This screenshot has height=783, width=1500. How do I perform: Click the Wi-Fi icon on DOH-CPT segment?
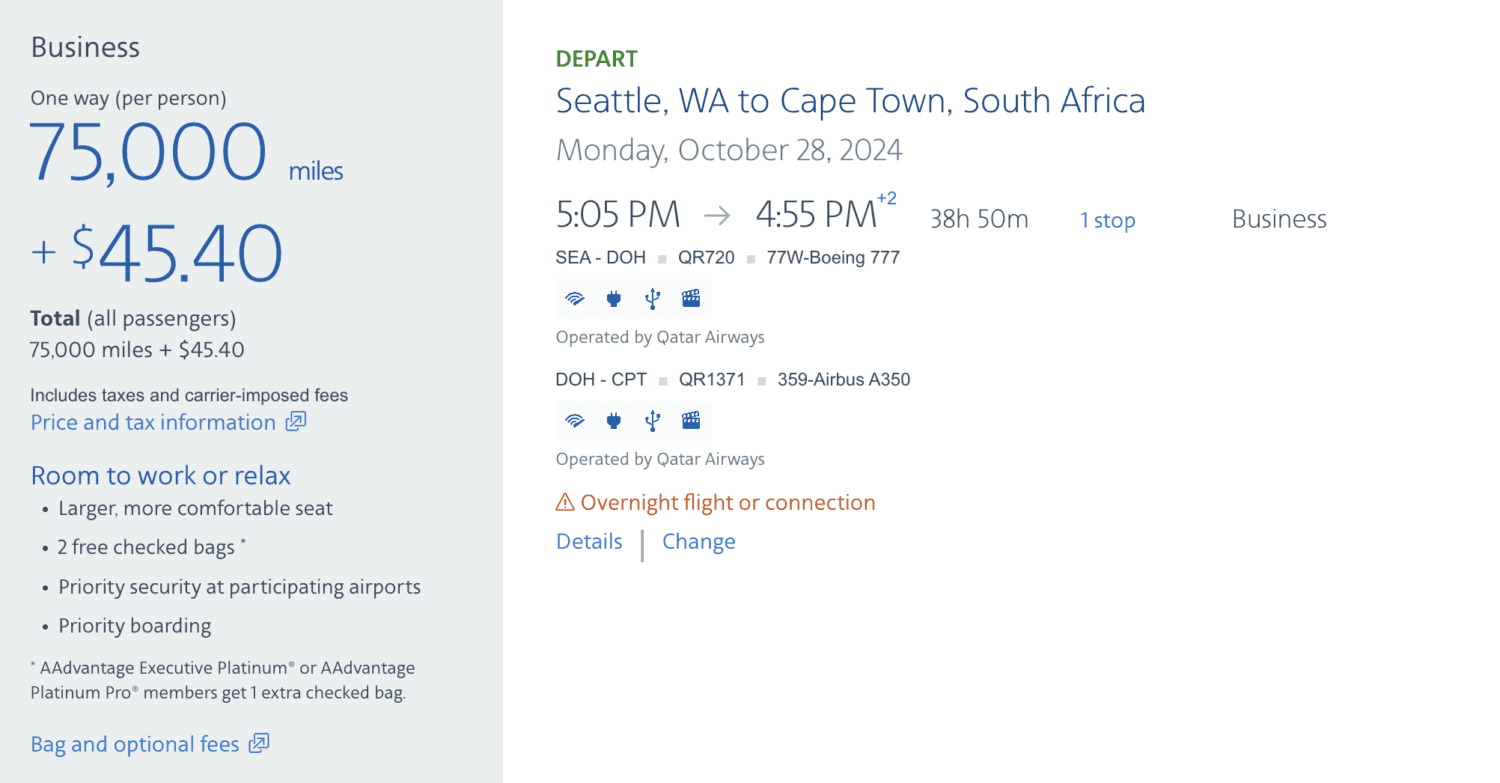tap(574, 420)
